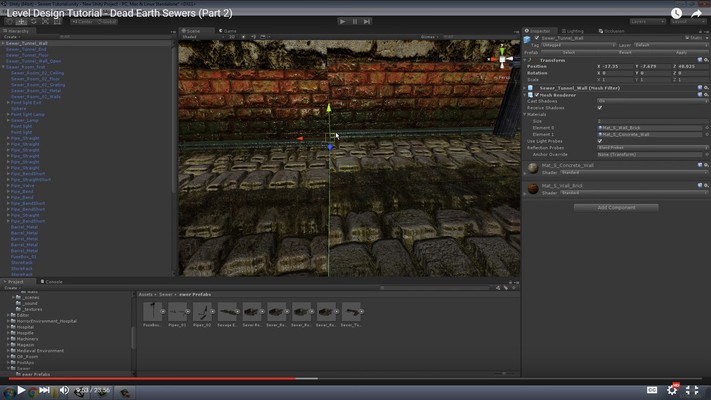Image resolution: width=711 pixels, height=400 pixels.
Task: Click the Mat_S_Wall_Brick material preview sphere
Action: [533, 188]
